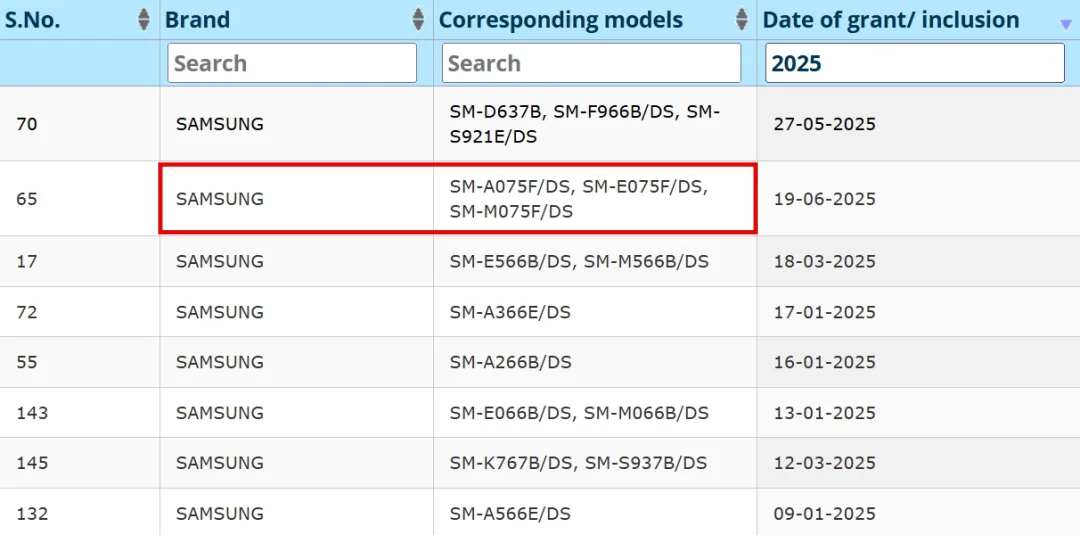The image size is (1080, 535).
Task: Focus the Brand search box
Action: click(292, 63)
